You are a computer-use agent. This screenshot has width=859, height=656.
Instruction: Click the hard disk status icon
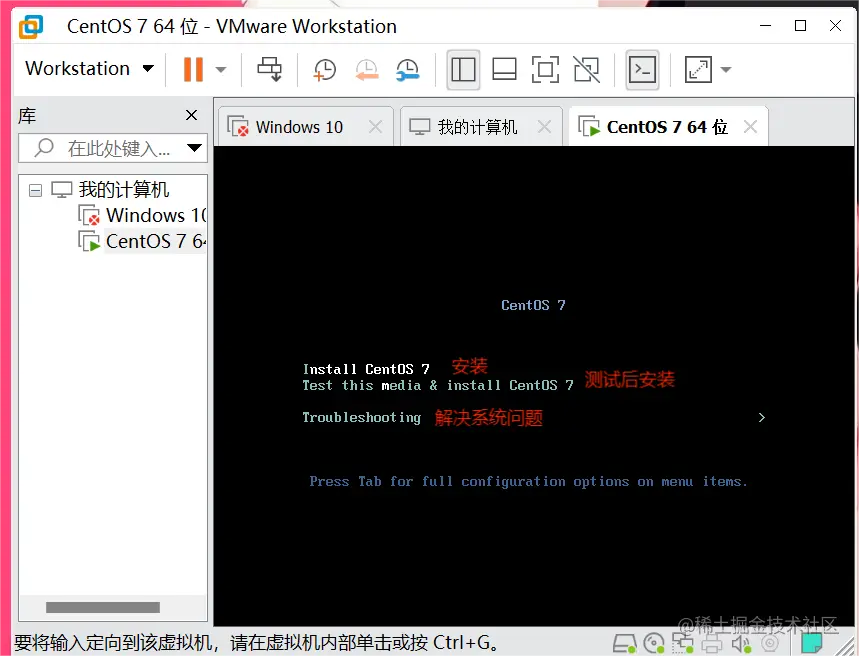(625, 644)
